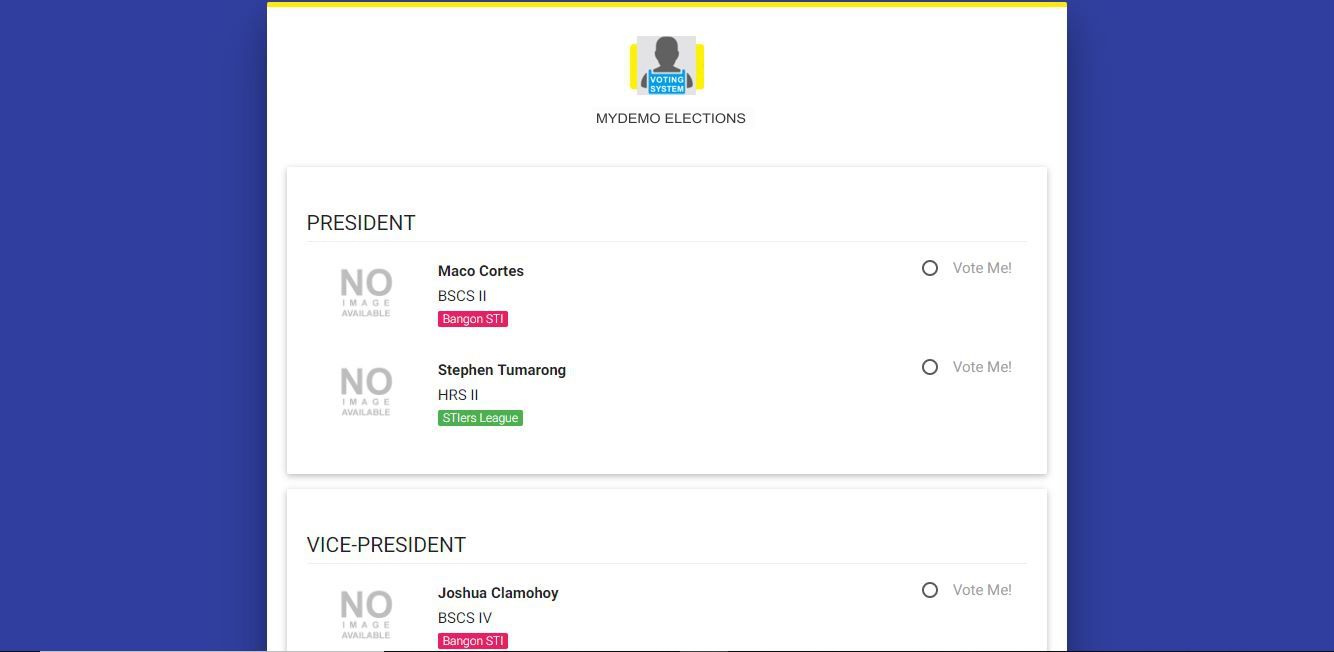Image resolution: width=1334 pixels, height=652 pixels.
Task: Select Maco Cortes radio button
Action: click(x=930, y=268)
